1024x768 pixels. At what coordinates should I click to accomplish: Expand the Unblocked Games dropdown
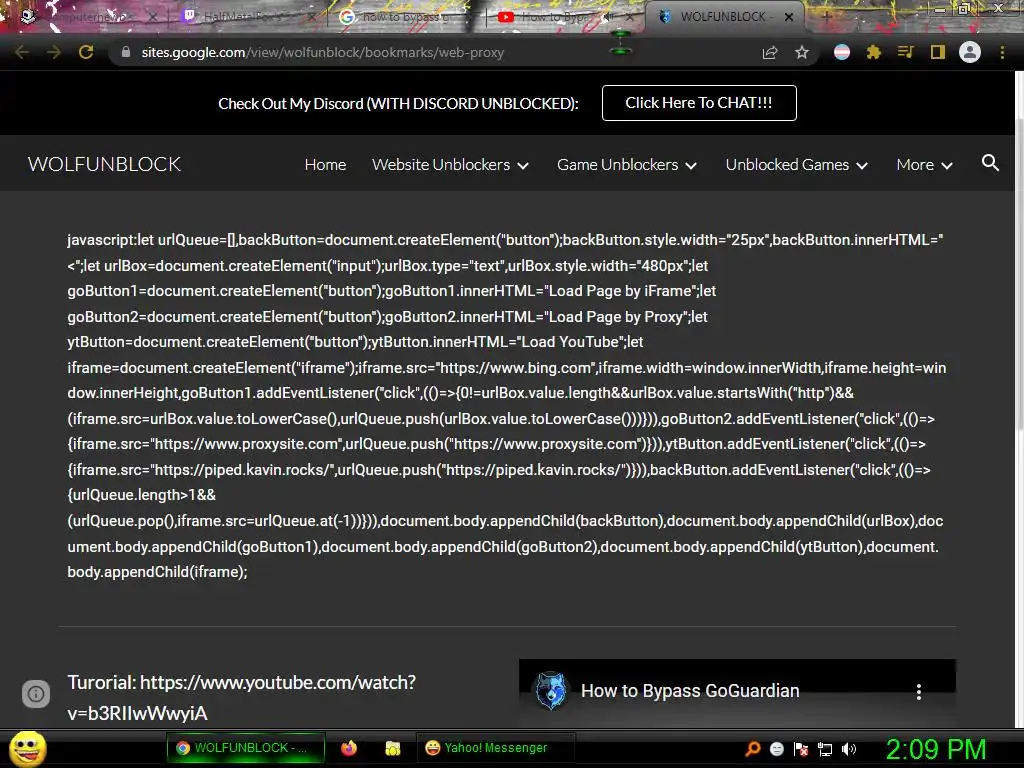click(796, 165)
